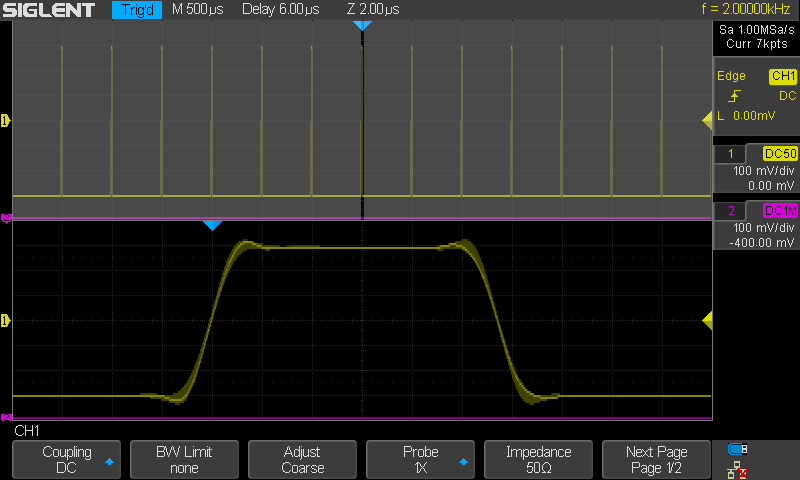
Task: Click the trigger level L 0.00mV readout
Action: coord(746,116)
